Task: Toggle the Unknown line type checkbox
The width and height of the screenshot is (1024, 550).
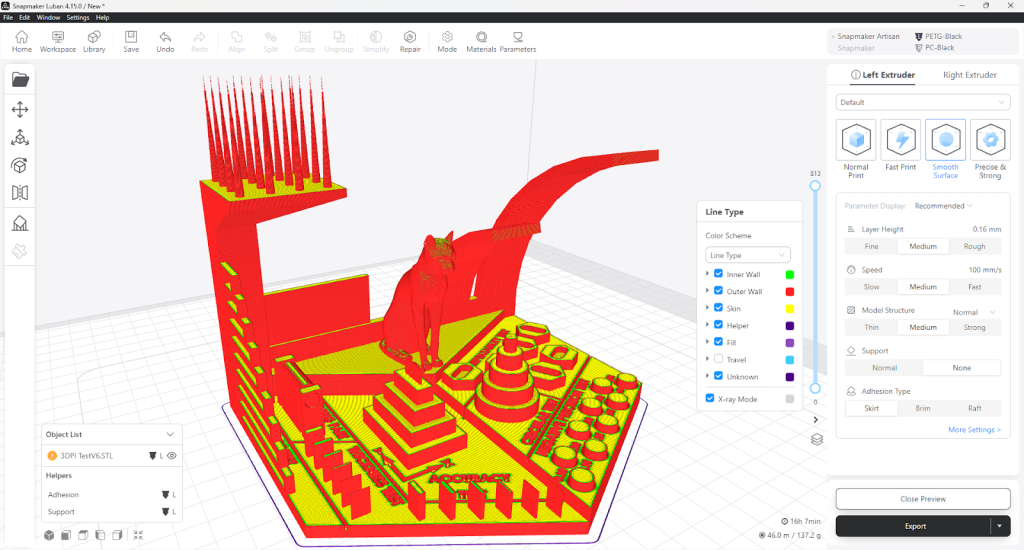Action: click(x=718, y=376)
